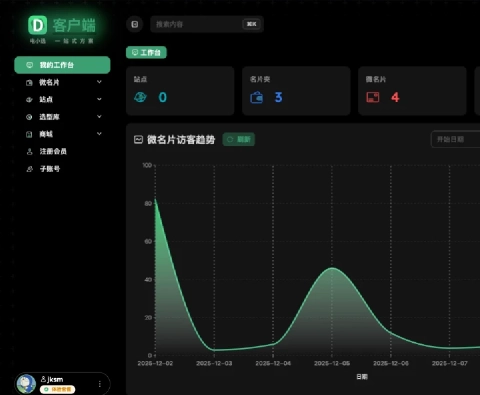Click the number 3 in 名片夹 card

[278, 97]
